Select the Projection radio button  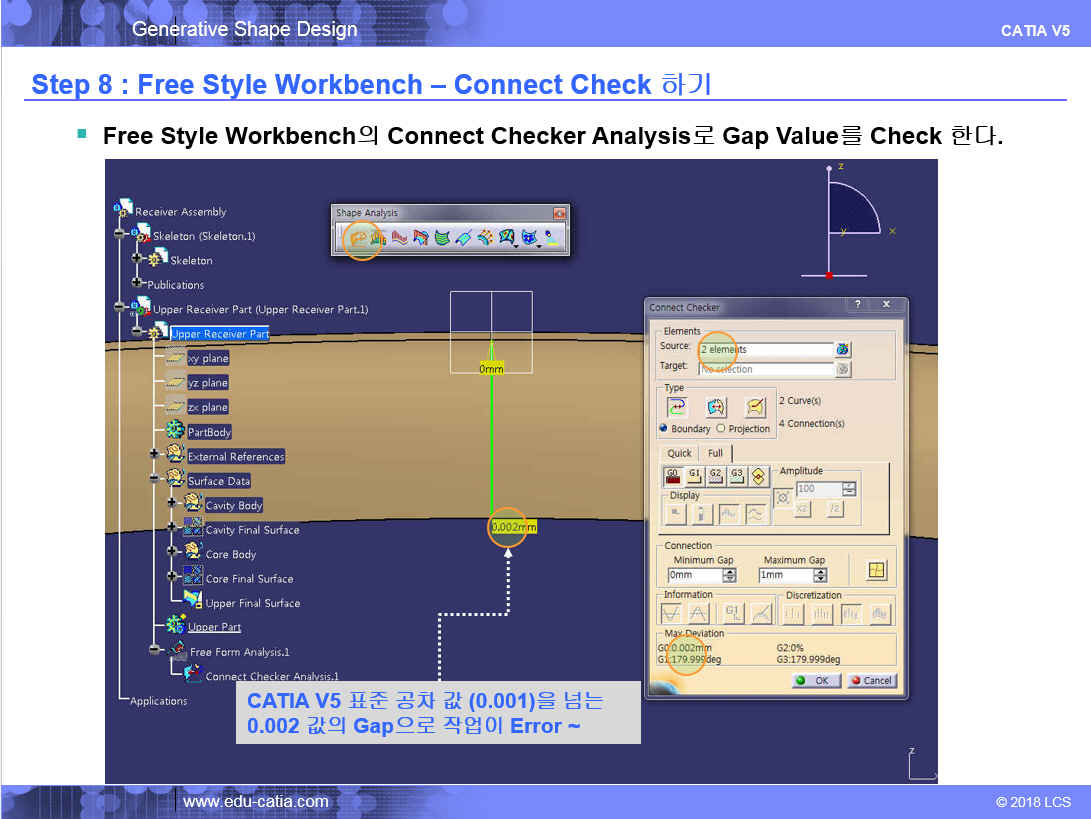721,428
